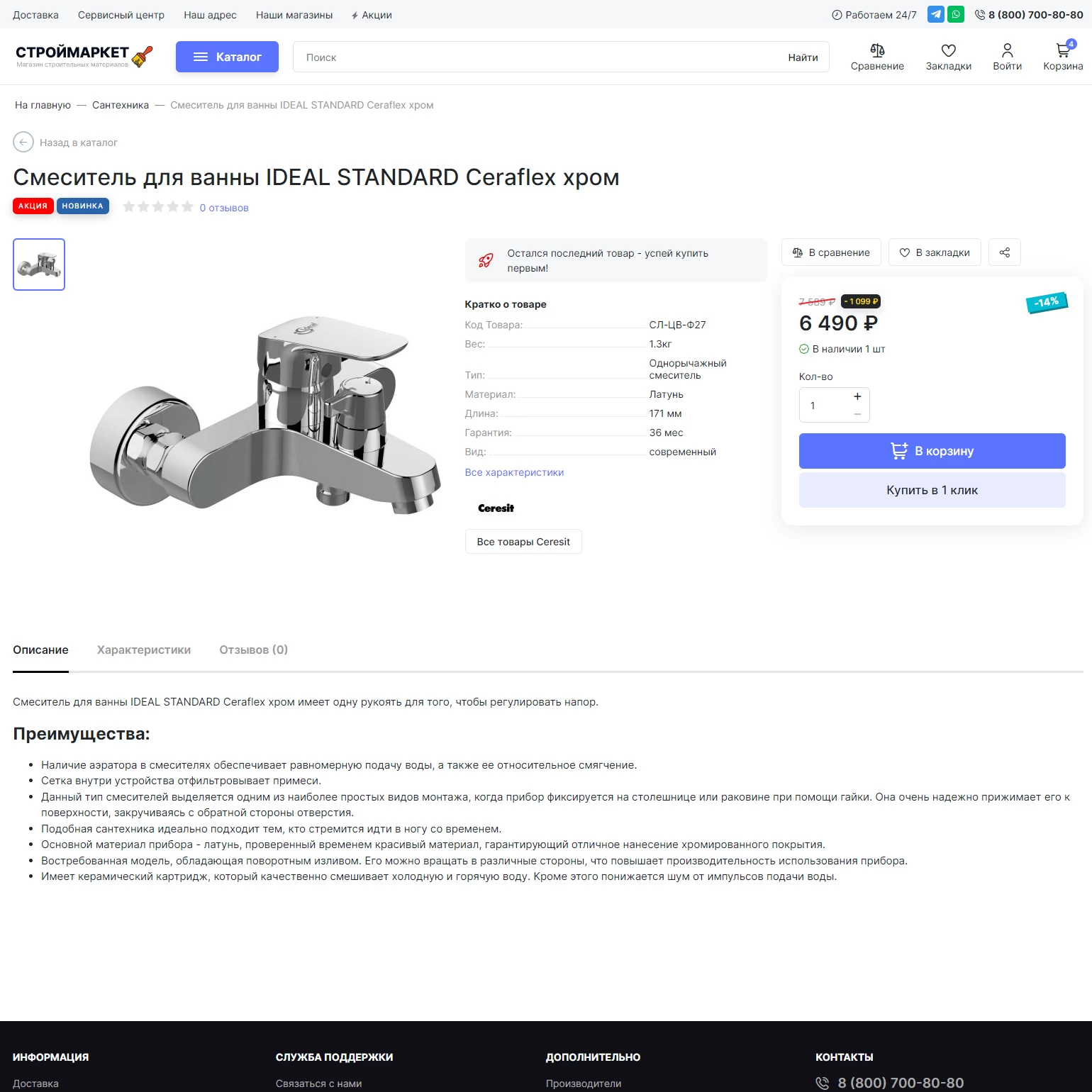The height and width of the screenshot is (1092, 1092).
Task: Go back using Назад в каталог arrow
Action: 23,143
